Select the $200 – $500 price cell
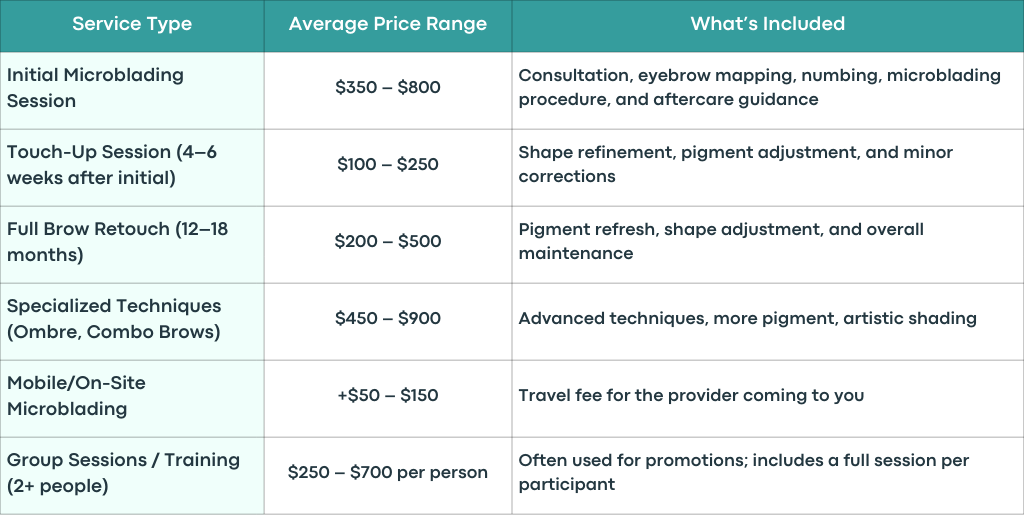 (388, 244)
